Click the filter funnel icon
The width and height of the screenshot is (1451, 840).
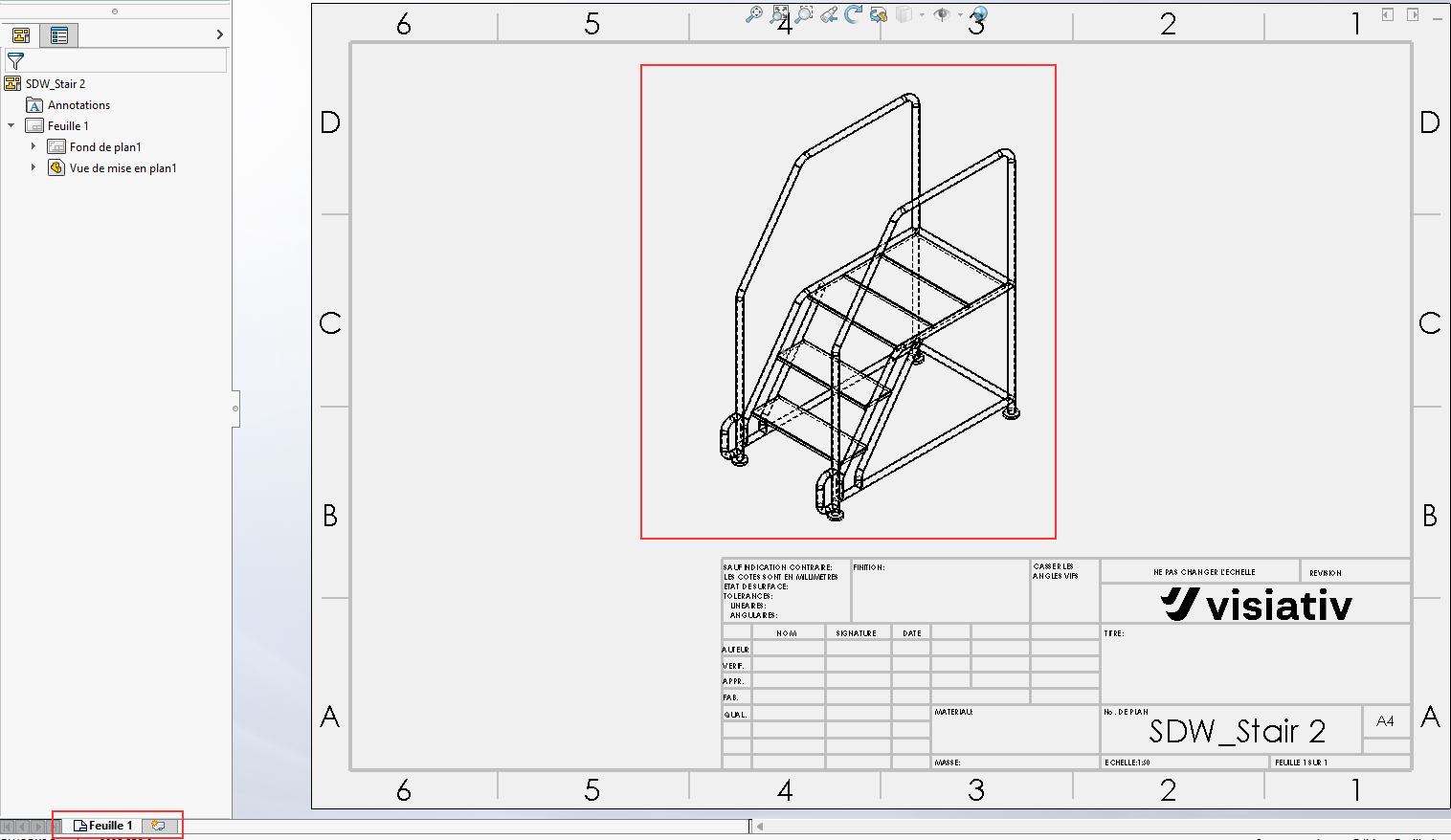(15, 60)
